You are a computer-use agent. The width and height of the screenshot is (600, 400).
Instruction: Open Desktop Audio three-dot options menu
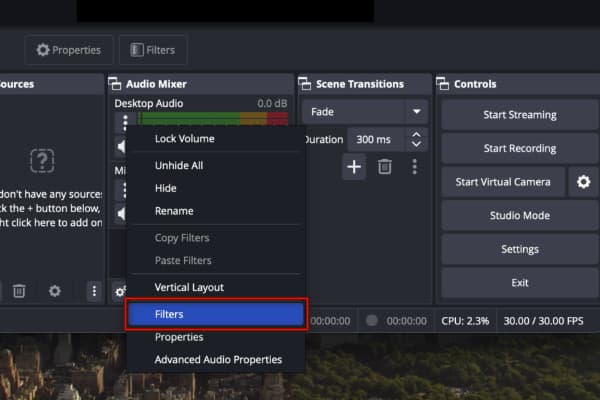point(125,121)
